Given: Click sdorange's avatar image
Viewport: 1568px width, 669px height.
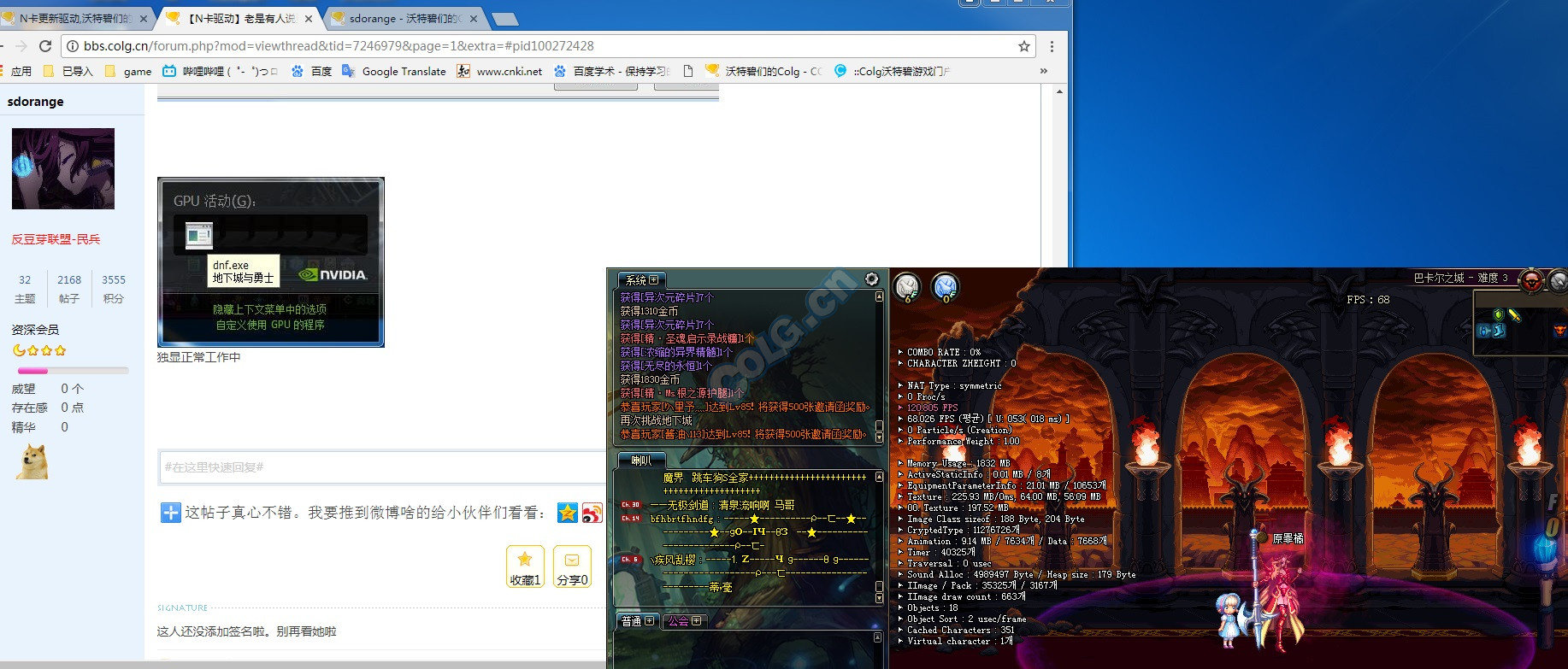Looking at the screenshot, I should pyautogui.click(x=63, y=168).
